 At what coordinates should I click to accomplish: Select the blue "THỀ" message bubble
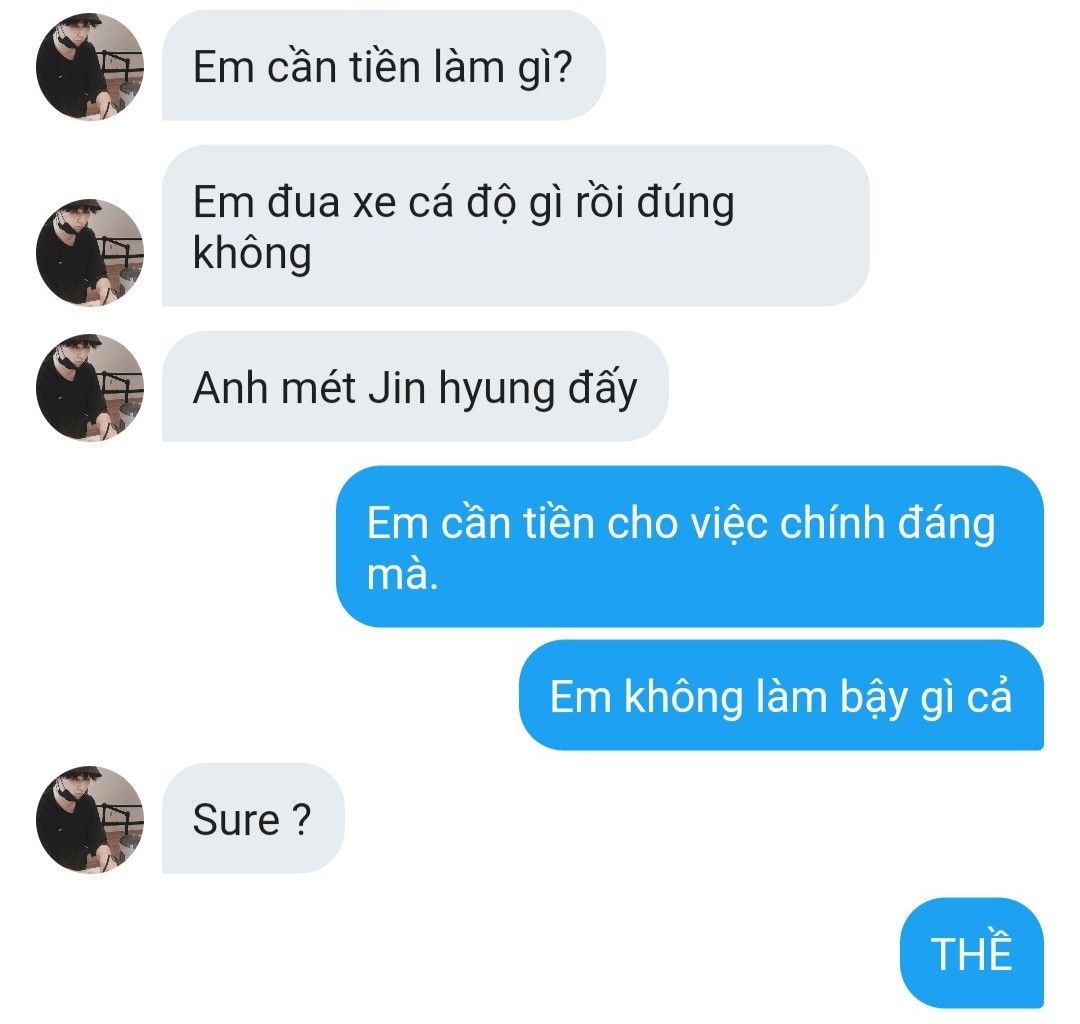click(x=972, y=953)
